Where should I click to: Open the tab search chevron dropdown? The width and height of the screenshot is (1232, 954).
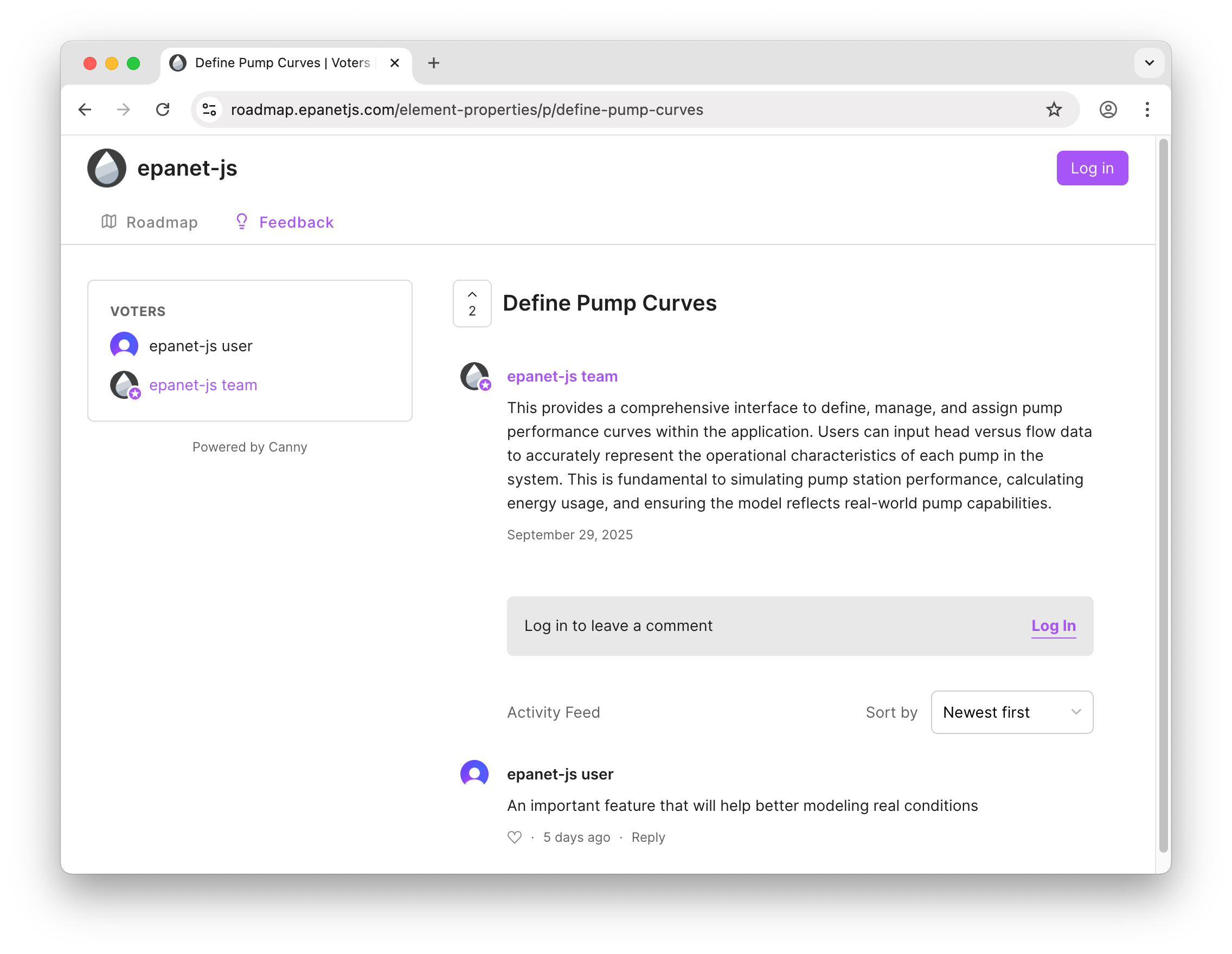coord(1149,63)
